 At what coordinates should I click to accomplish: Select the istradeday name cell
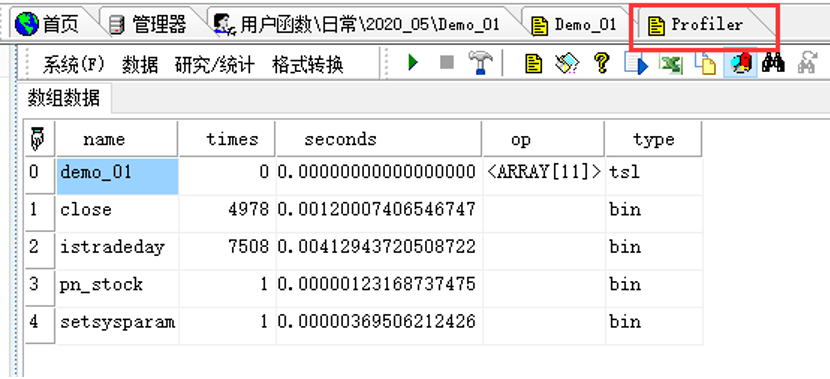click(x=118, y=247)
